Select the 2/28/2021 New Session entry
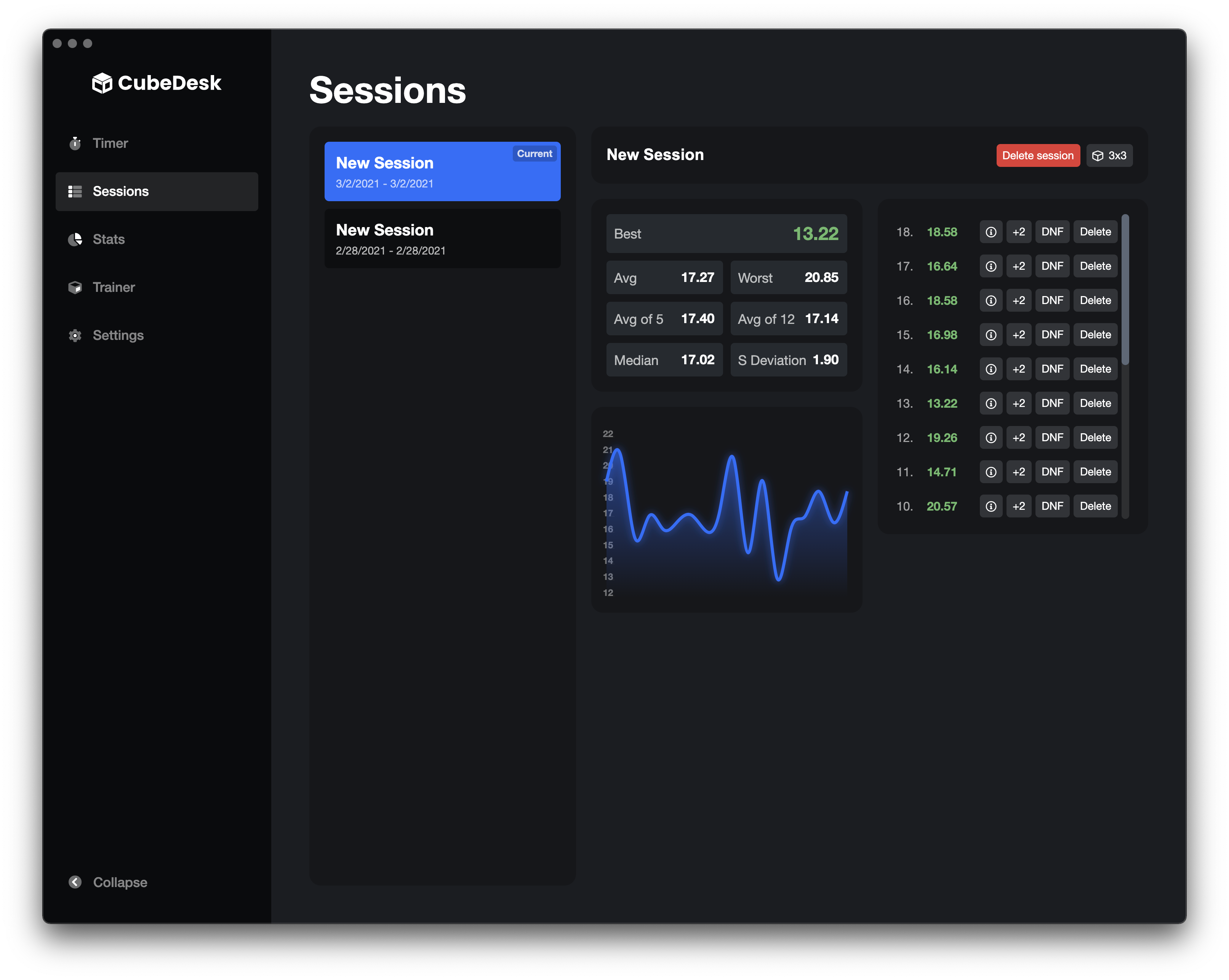 (x=442, y=238)
